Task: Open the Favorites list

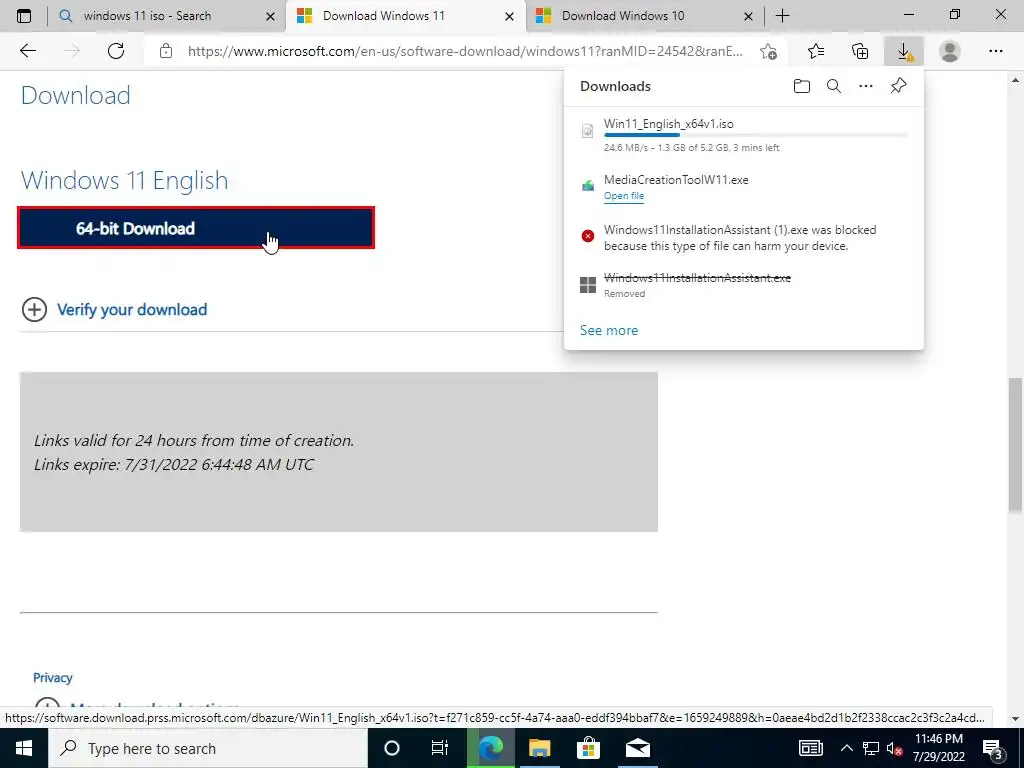Action: 816,51
